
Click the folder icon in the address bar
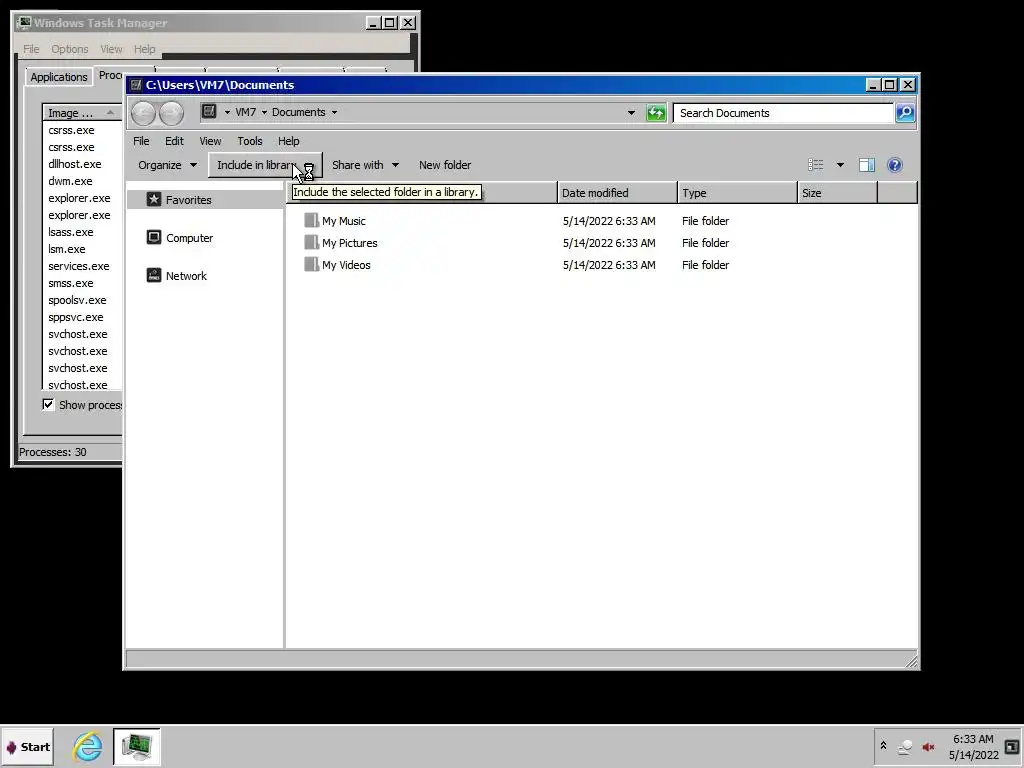click(x=209, y=112)
